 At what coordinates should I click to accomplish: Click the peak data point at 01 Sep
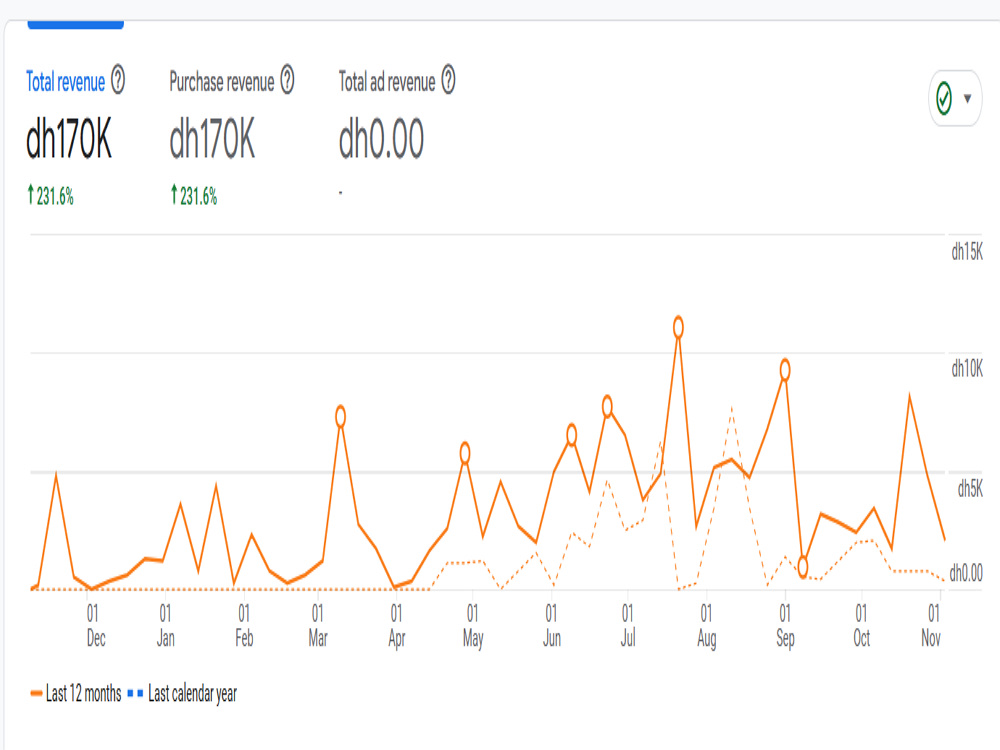[x=785, y=370]
